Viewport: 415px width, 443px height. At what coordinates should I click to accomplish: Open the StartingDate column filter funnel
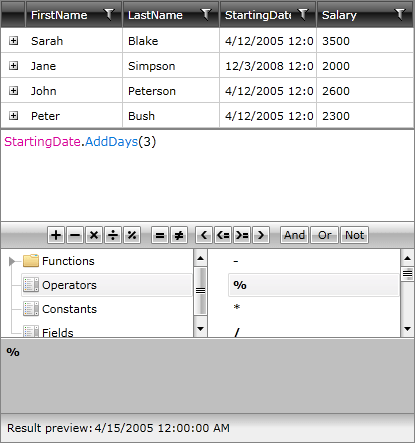click(x=303, y=14)
